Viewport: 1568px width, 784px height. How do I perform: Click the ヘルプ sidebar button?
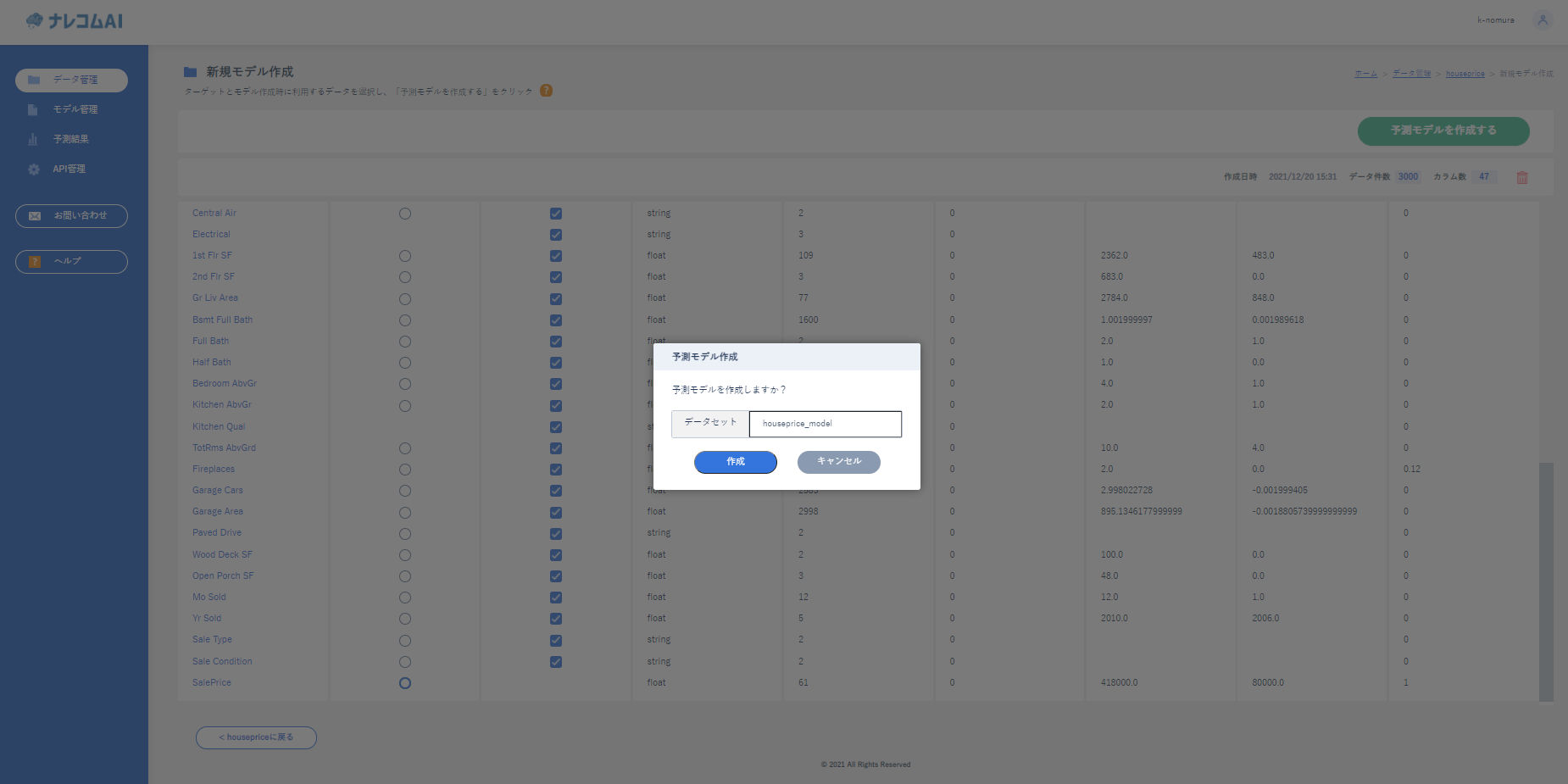coord(71,262)
